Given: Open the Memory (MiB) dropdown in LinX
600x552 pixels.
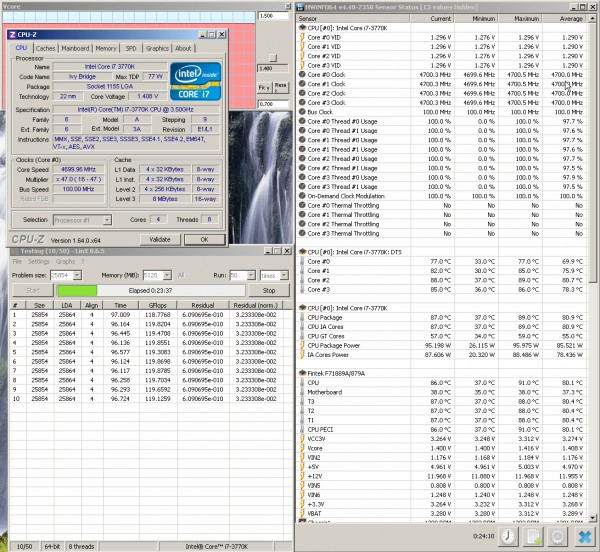Looking at the screenshot, I should coord(167,275).
